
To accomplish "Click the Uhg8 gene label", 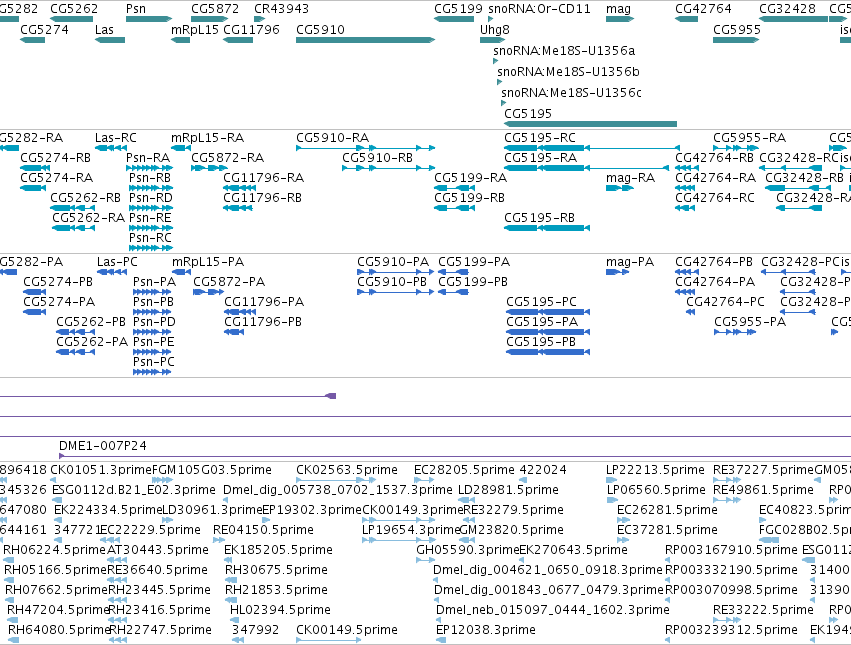I will click(495, 29).
